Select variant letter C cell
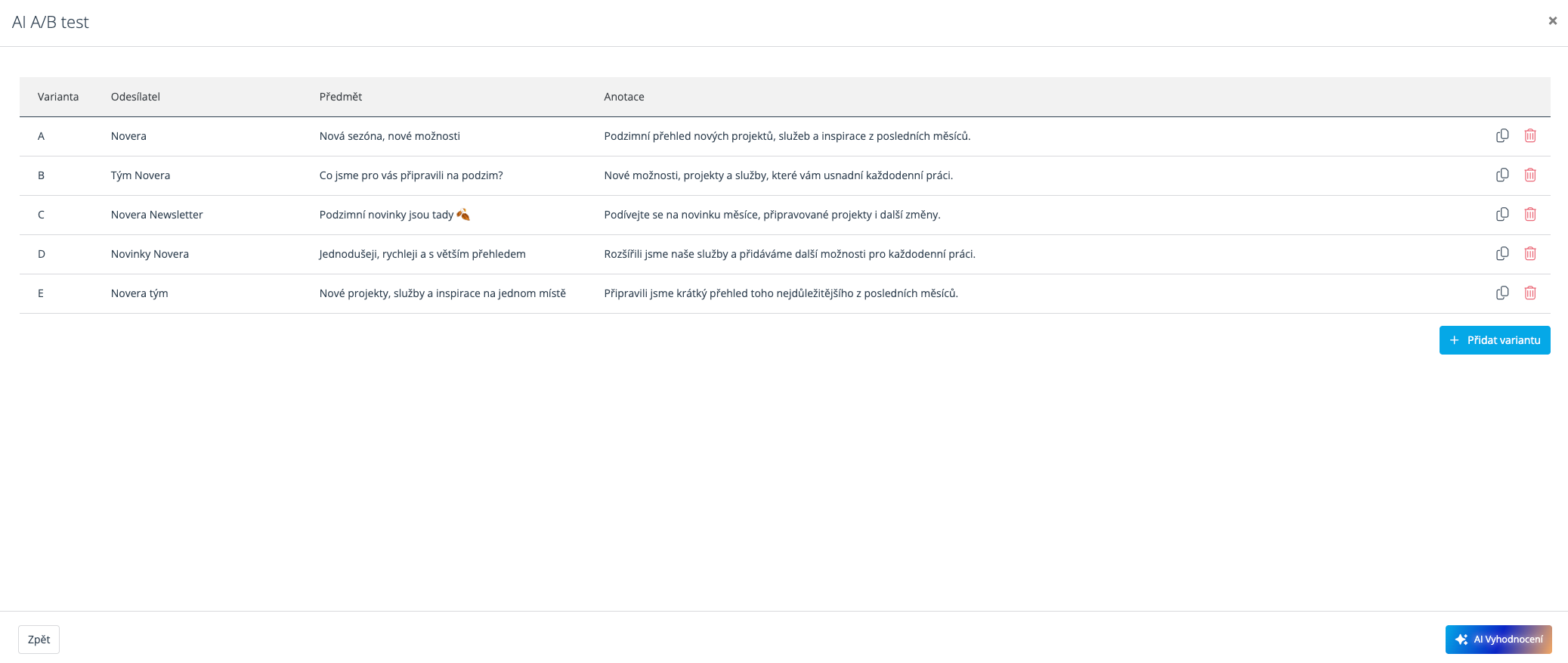 [41, 215]
